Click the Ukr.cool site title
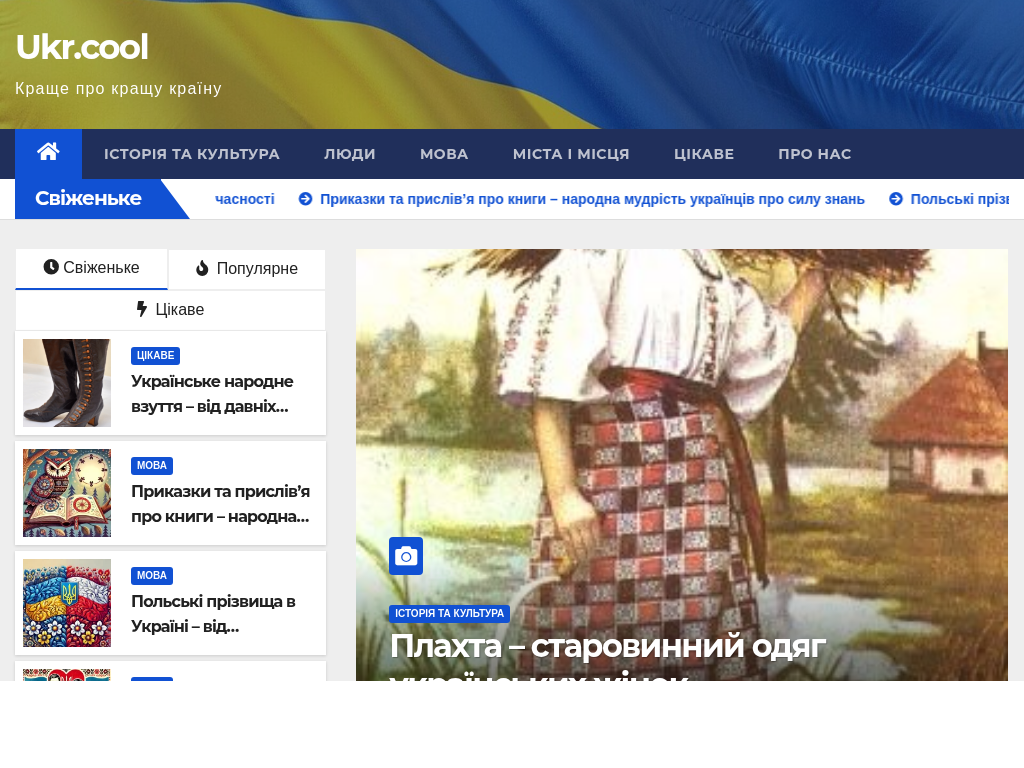This screenshot has width=1024, height=768. coord(82,47)
